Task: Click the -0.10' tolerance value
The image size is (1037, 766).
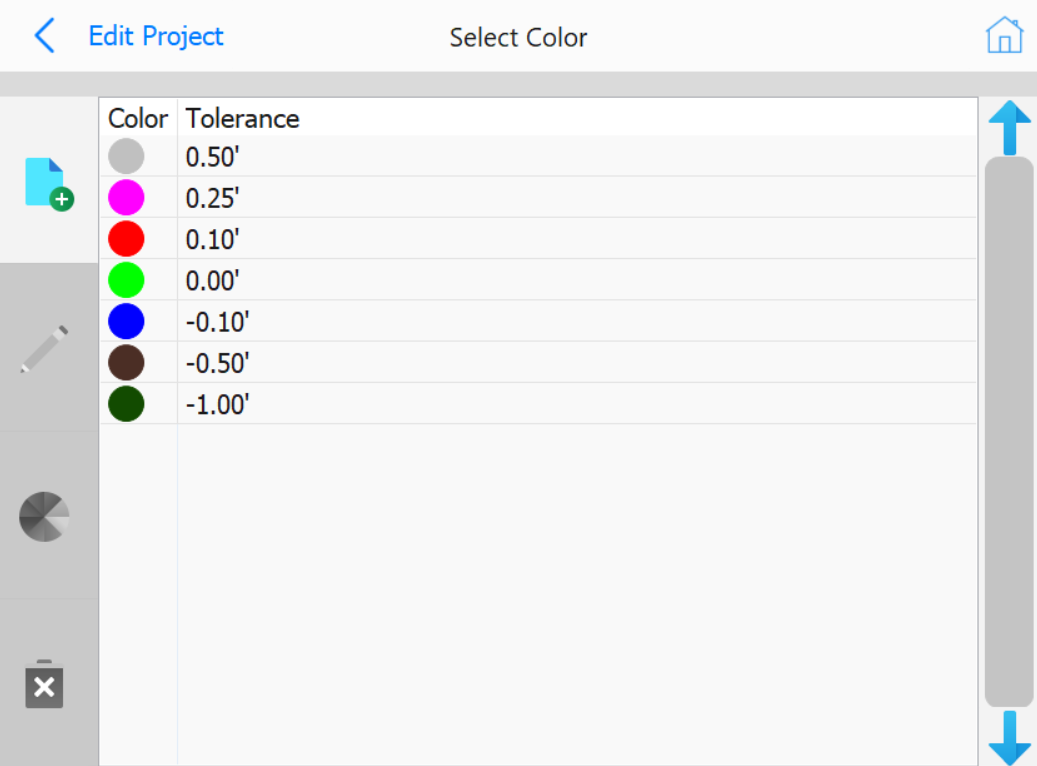Action: pyautogui.click(x=218, y=322)
